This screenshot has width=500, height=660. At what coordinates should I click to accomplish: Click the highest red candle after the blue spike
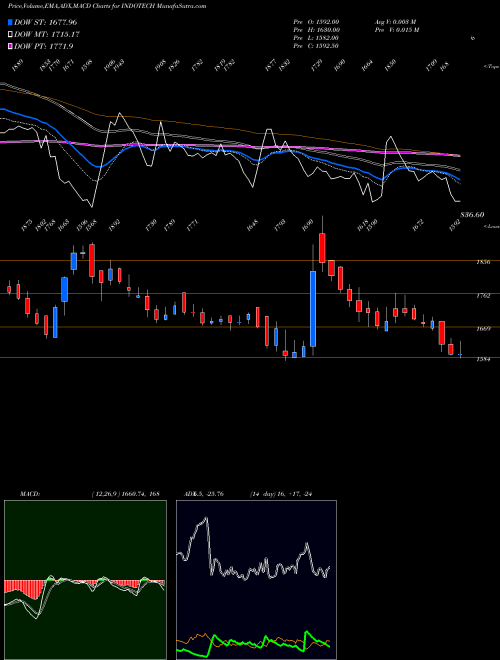click(x=322, y=248)
